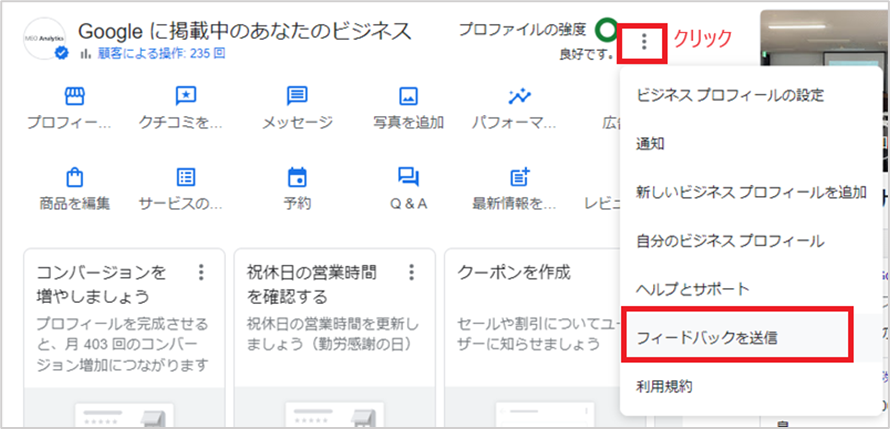Open the Performance sparkline icon
Image resolution: width=890 pixels, height=429 pixels.
coord(519,96)
